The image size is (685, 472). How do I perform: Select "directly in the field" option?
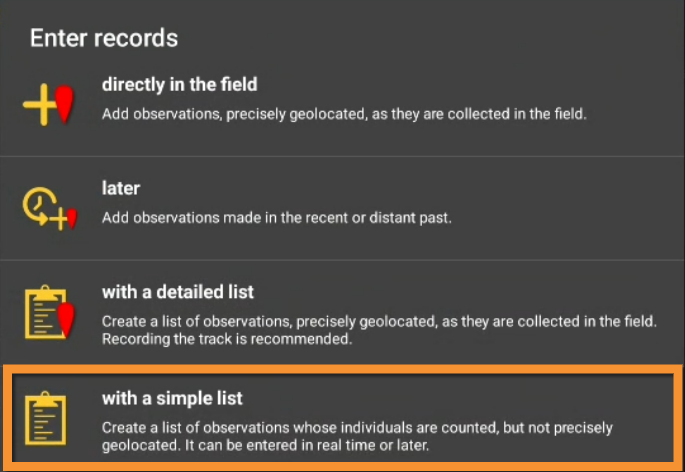179,85
